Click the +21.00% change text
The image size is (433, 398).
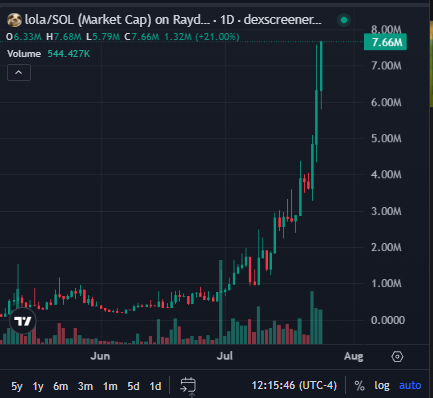point(217,37)
